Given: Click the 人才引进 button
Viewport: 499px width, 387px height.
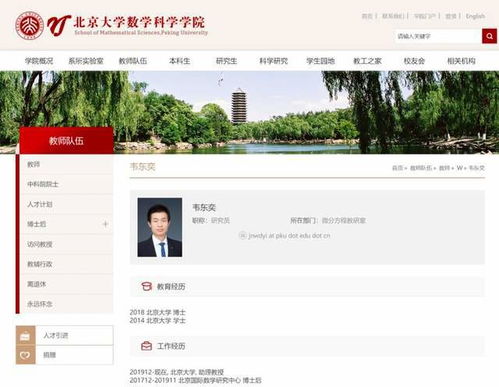Looking at the screenshot, I should coord(65,335).
